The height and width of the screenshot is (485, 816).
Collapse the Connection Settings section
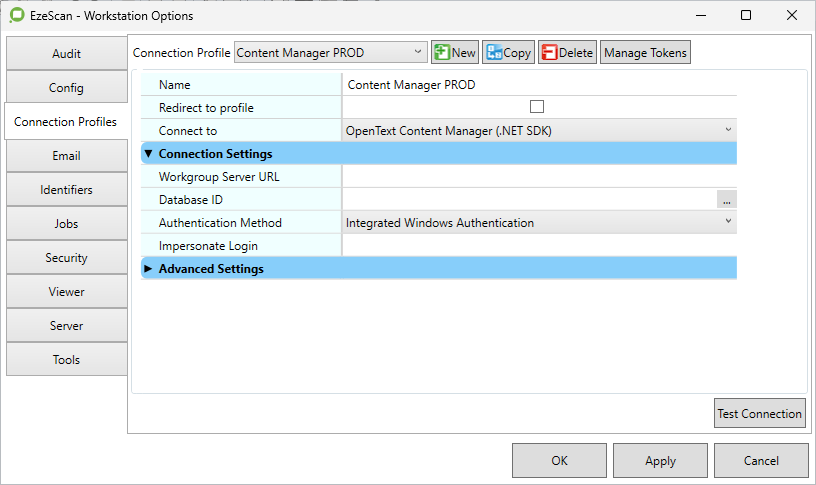coord(149,154)
